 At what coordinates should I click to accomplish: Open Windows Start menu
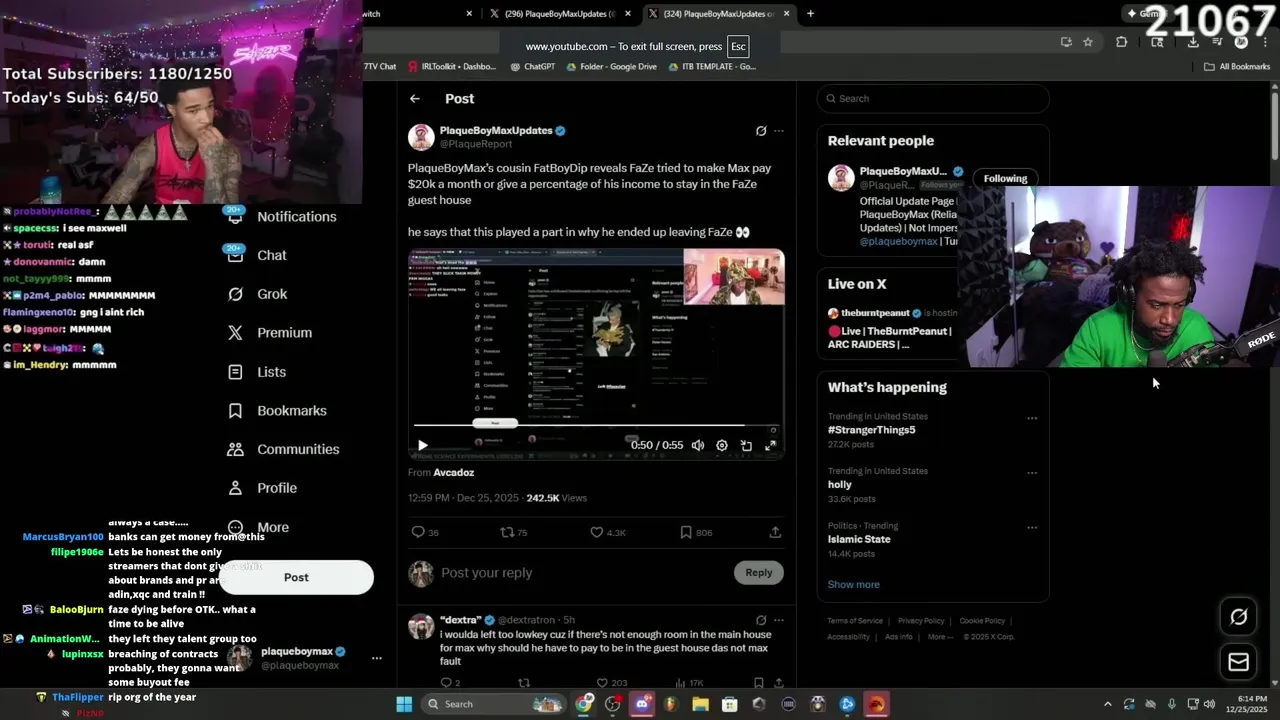pos(404,704)
